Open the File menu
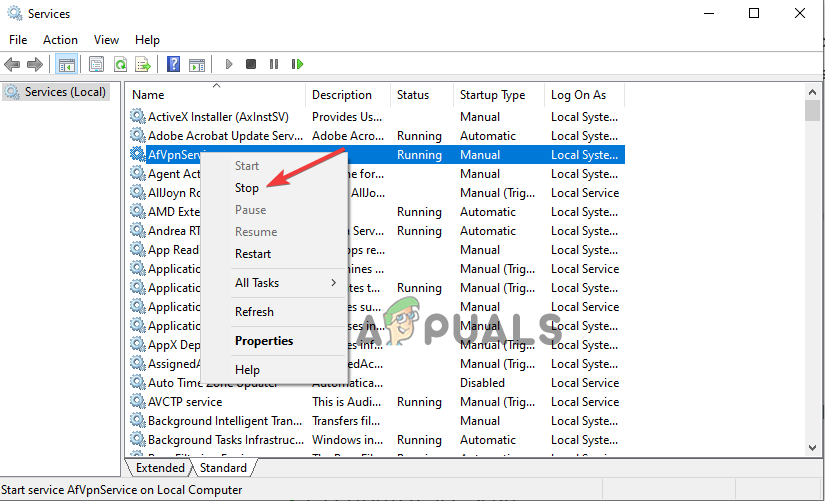The image size is (825, 501). pos(18,40)
